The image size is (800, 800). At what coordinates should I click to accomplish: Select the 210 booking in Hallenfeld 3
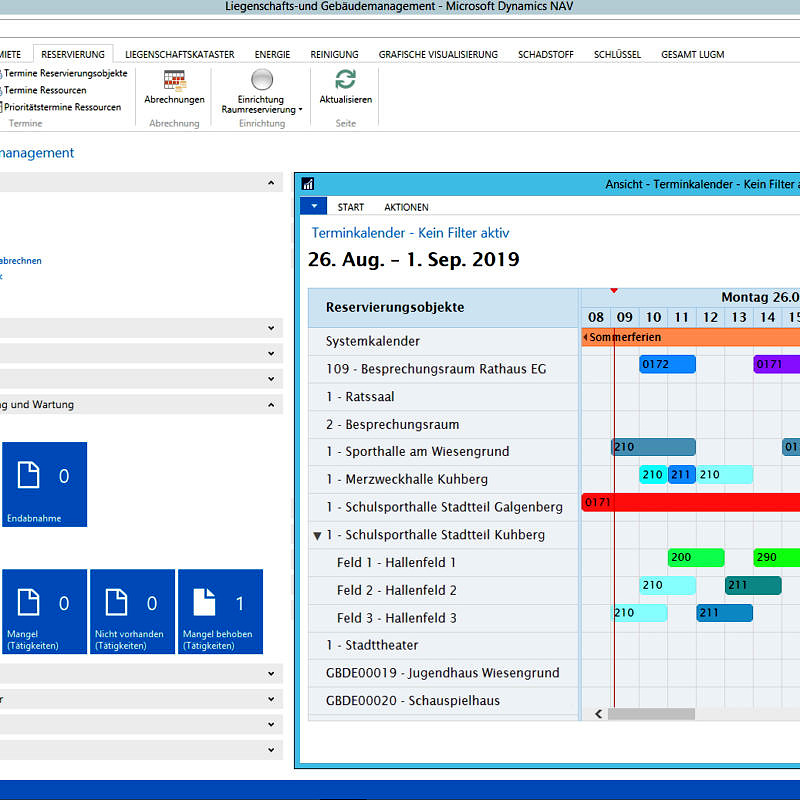pos(639,613)
